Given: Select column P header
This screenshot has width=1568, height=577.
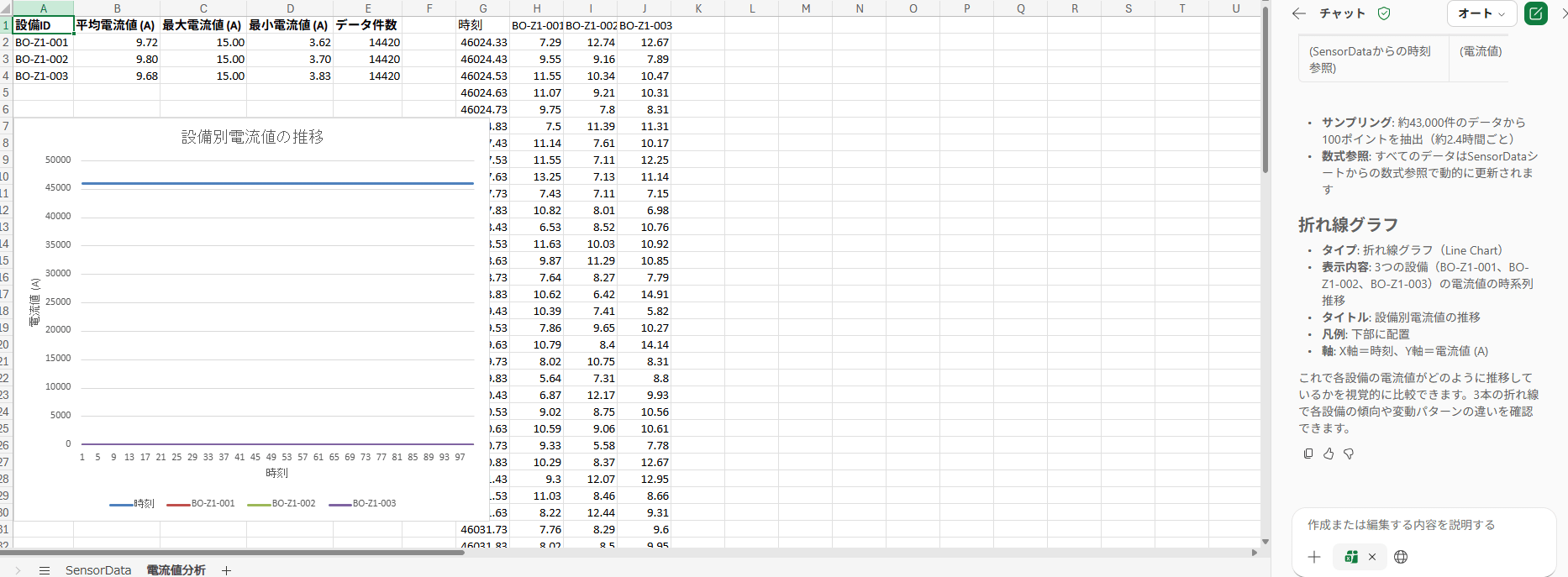Looking at the screenshot, I should 967,8.
